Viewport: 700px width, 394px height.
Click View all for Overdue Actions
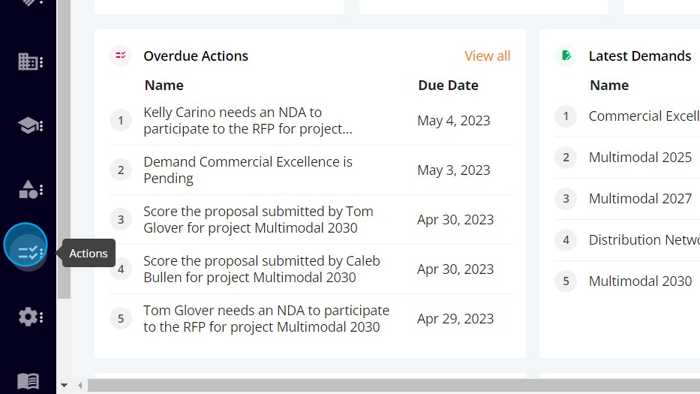tap(487, 56)
